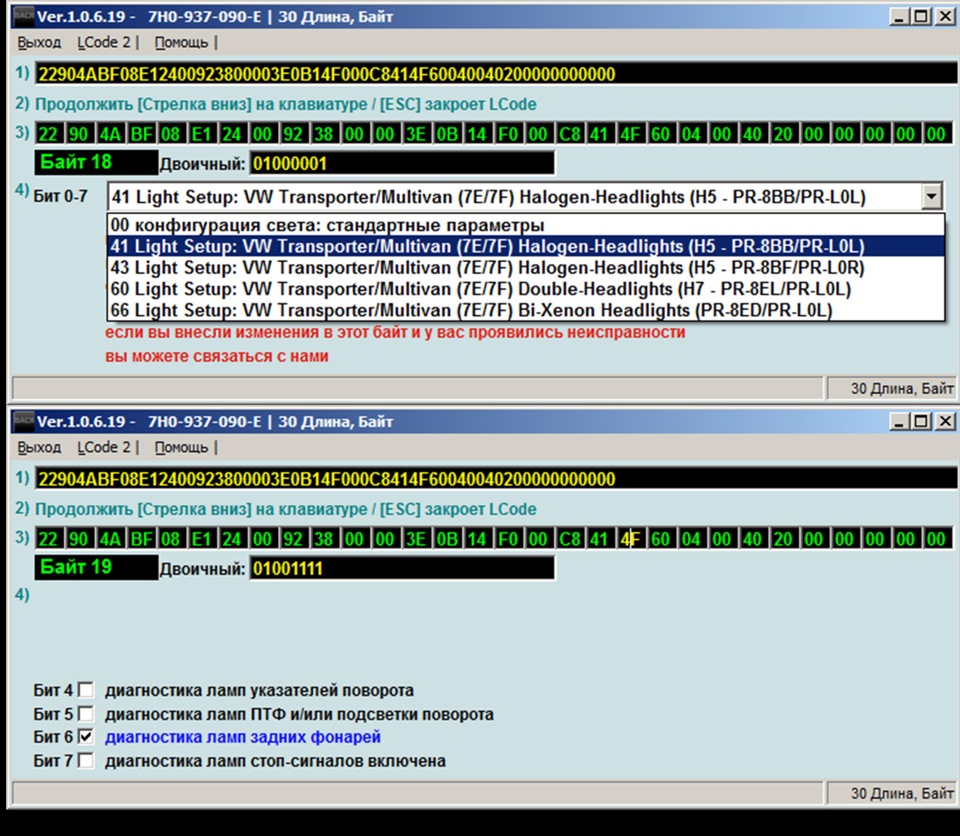Choose '43 Light Setup' PR-8BF/PR-L0R option

(x=525, y=268)
